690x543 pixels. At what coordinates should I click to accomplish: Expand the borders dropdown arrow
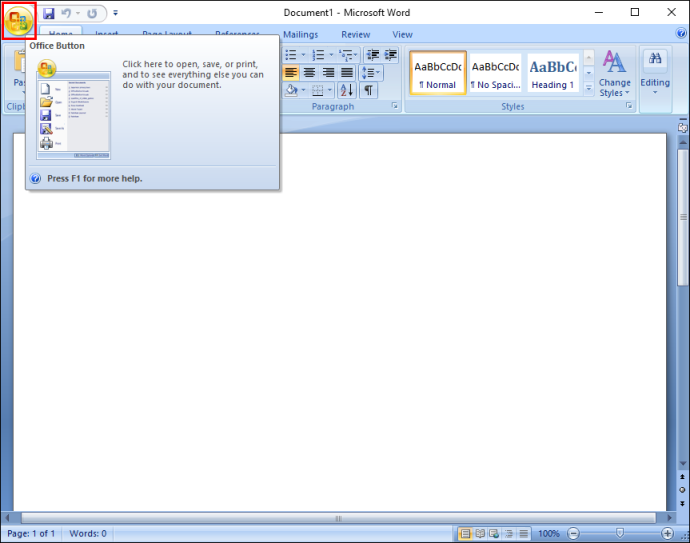pyautogui.click(x=330, y=91)
